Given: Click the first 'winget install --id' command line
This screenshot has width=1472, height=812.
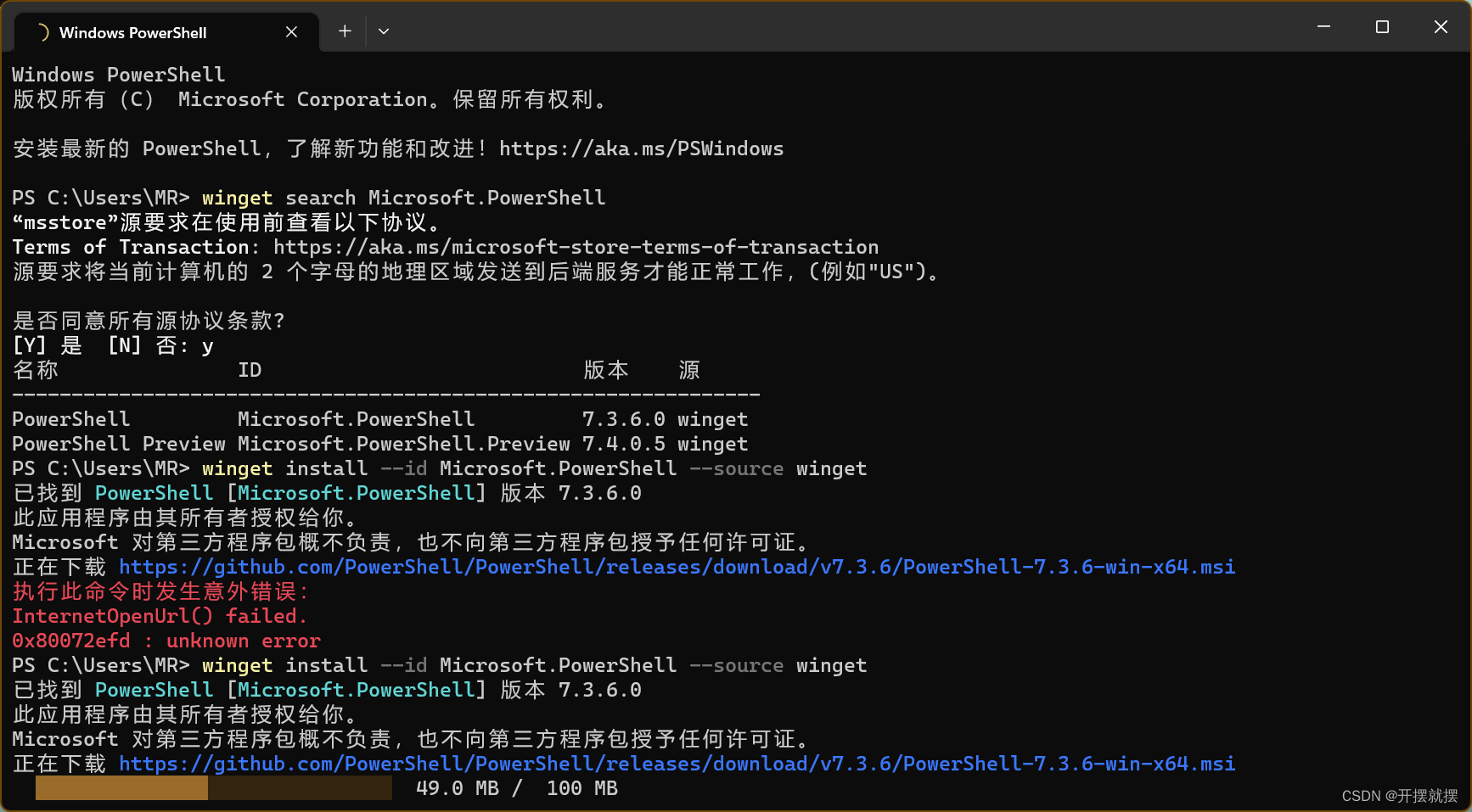Looking at the screenshot, I should tap(535, 468).
